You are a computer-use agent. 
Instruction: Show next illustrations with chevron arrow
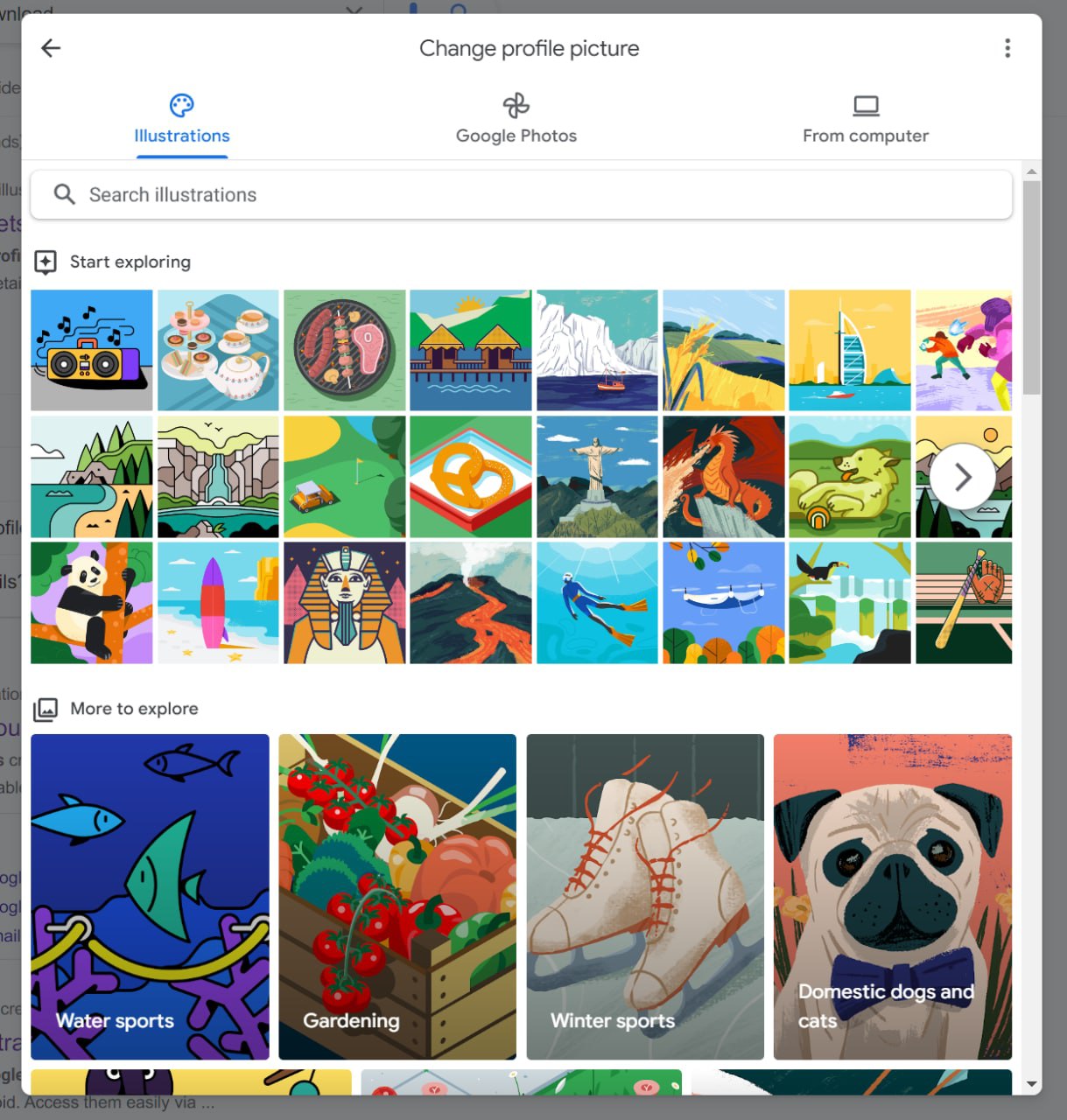point(963,477)
